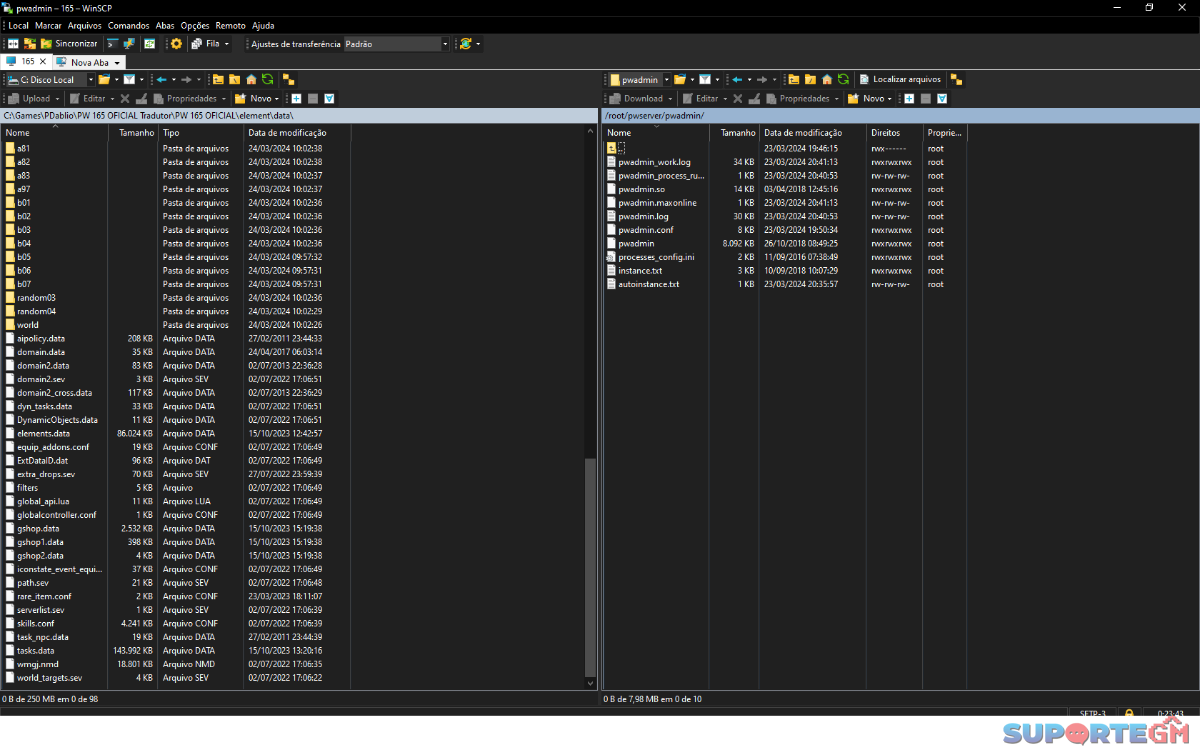Screen dimensions: 1200x750
Task: Go back in remote panel history
Action: pyautogui.click(x=737, y=80)
